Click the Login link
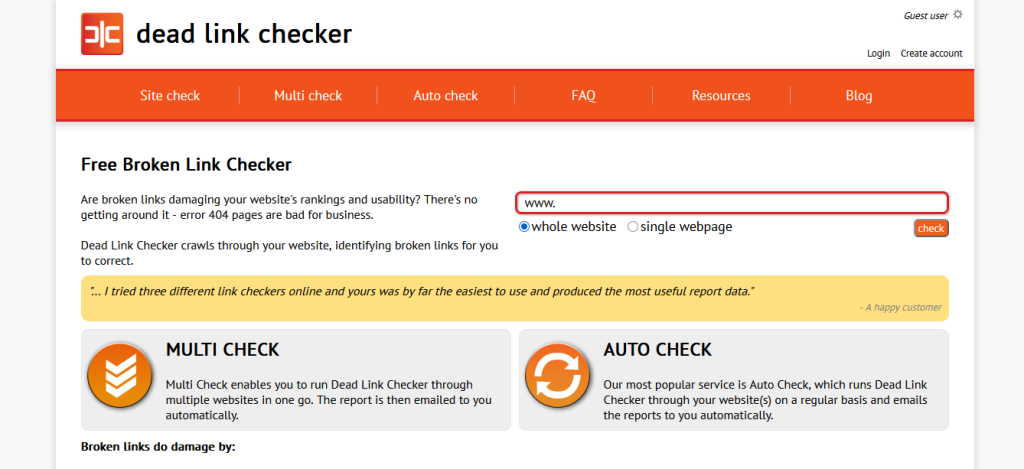 click(x=878, y=54)
